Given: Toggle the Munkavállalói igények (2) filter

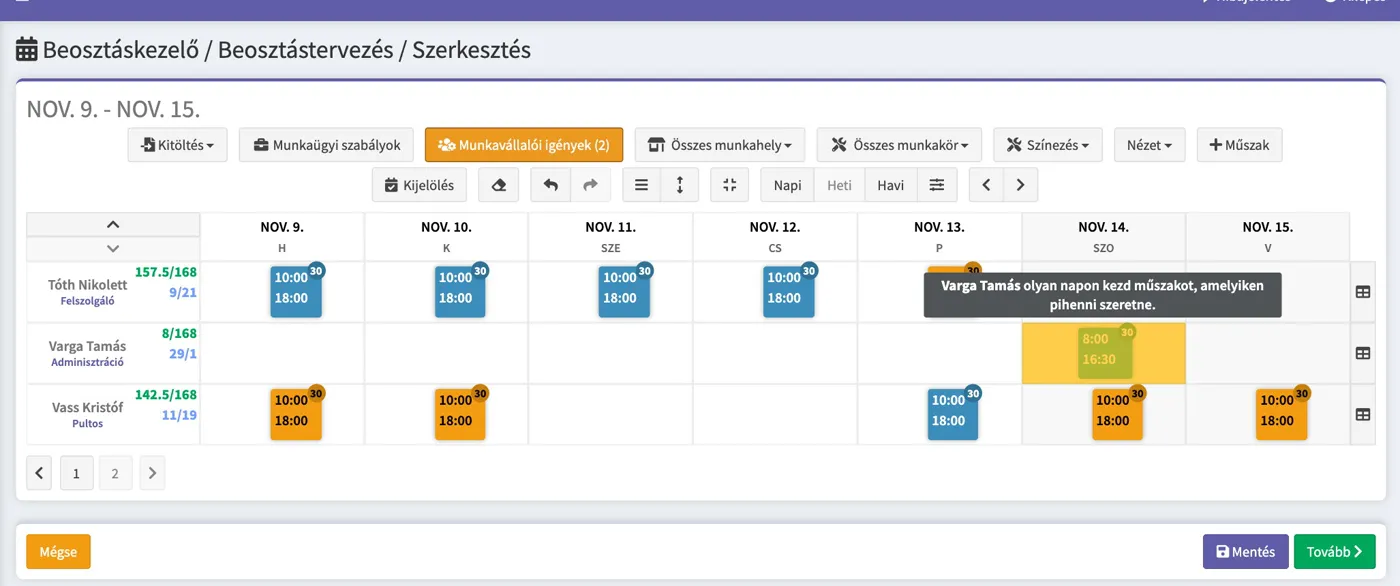Looking at the screenshot, I should click(524, 145).
